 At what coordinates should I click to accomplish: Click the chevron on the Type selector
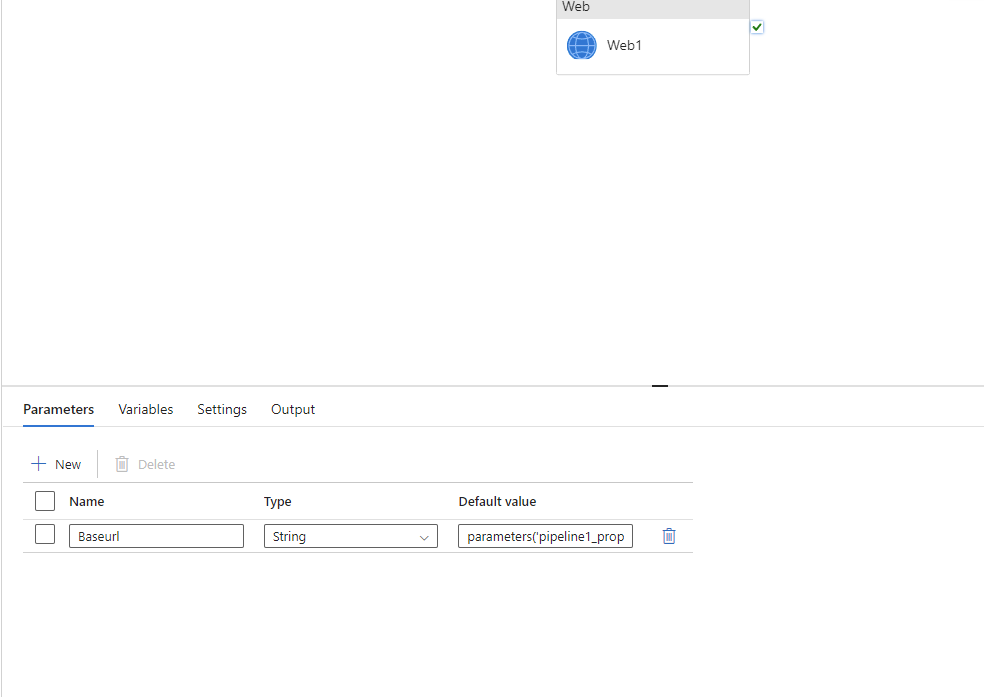(424, 536)
